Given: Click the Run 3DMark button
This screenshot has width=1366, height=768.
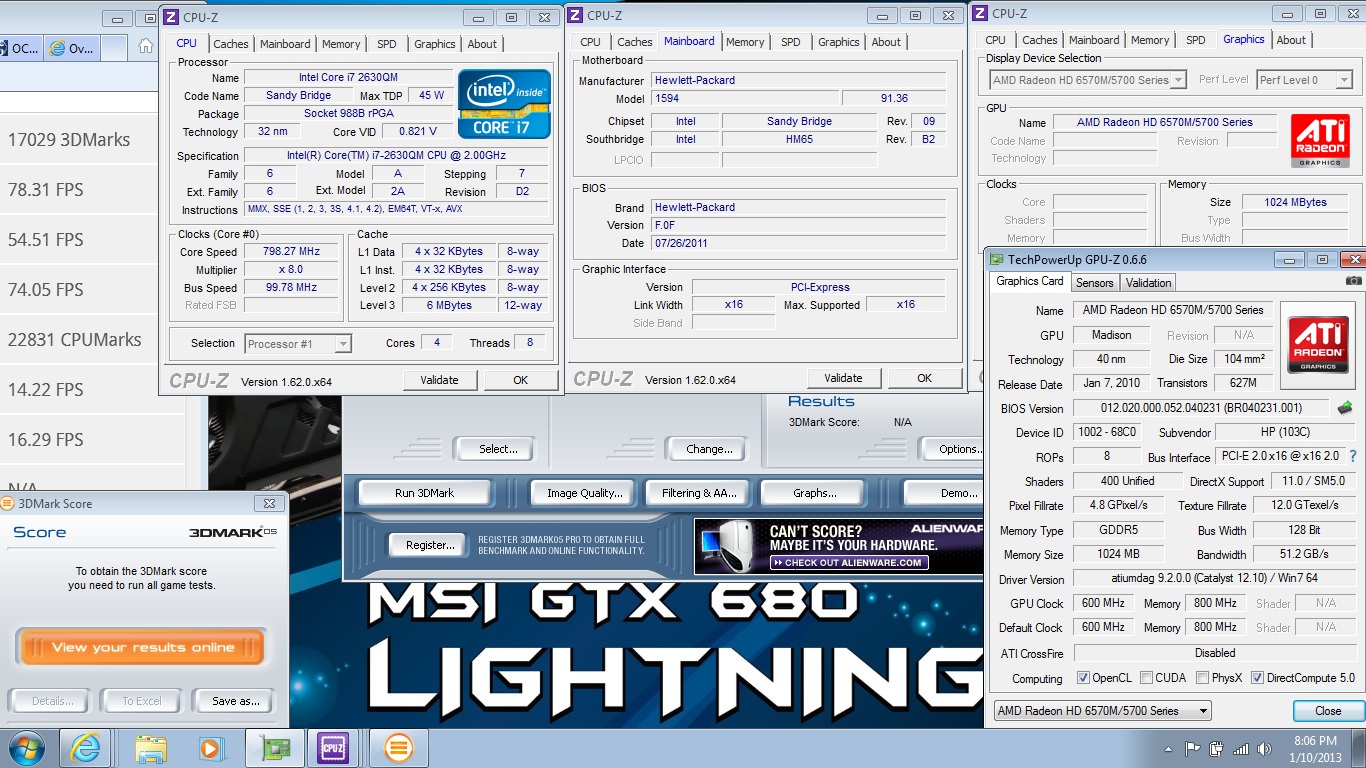Looking at the screenshot, I should 424,493.
